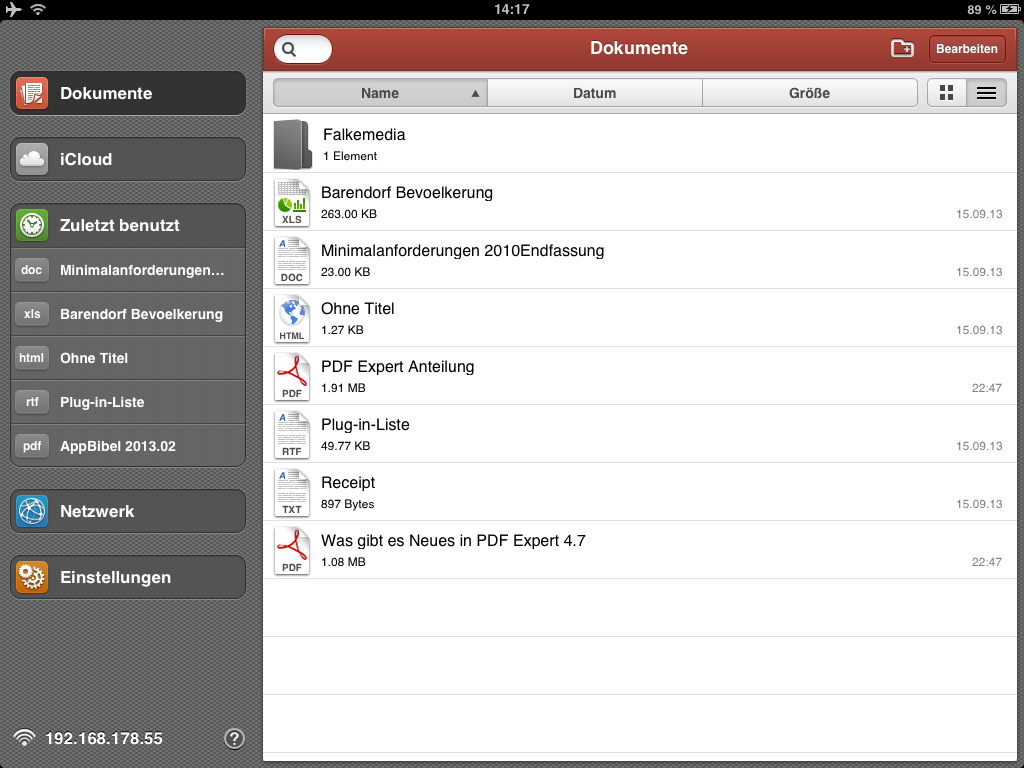
Task: Open the iCloud section in sidebar
Action: coord(128,159)
